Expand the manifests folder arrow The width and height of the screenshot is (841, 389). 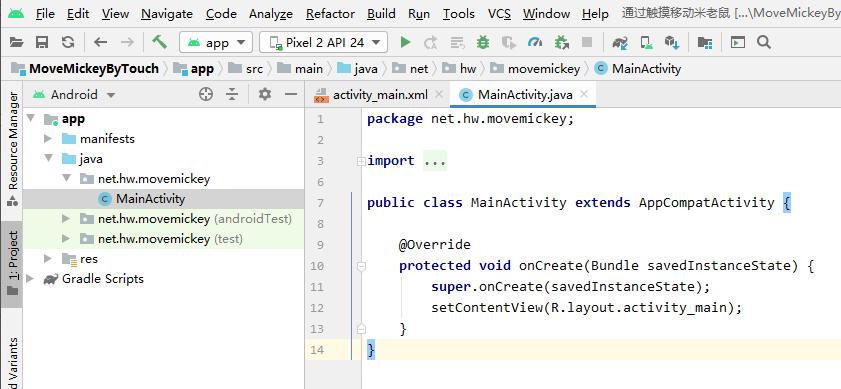tap(48, 139)
